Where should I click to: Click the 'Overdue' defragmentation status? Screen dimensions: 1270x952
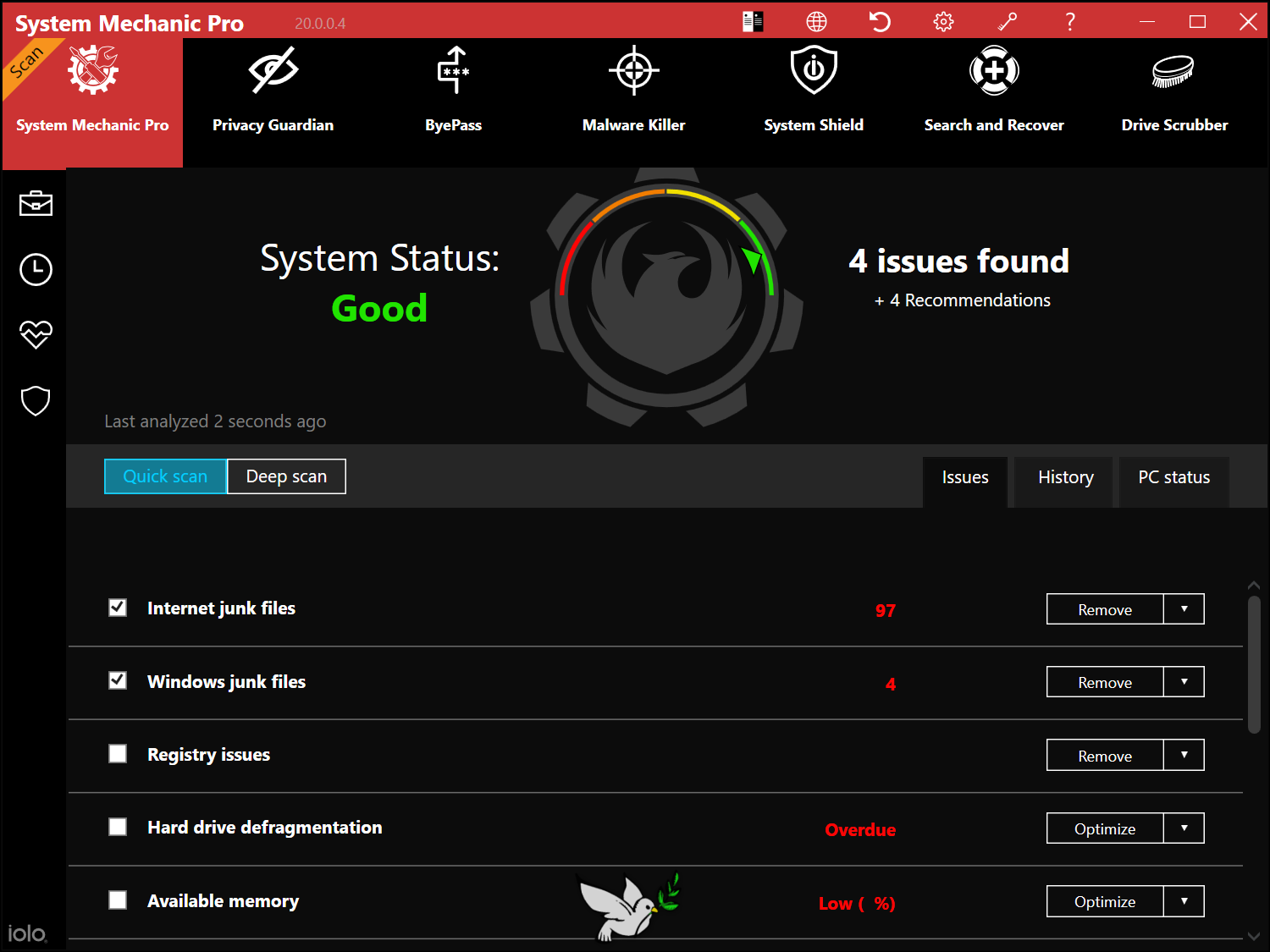tap(860, 830)
